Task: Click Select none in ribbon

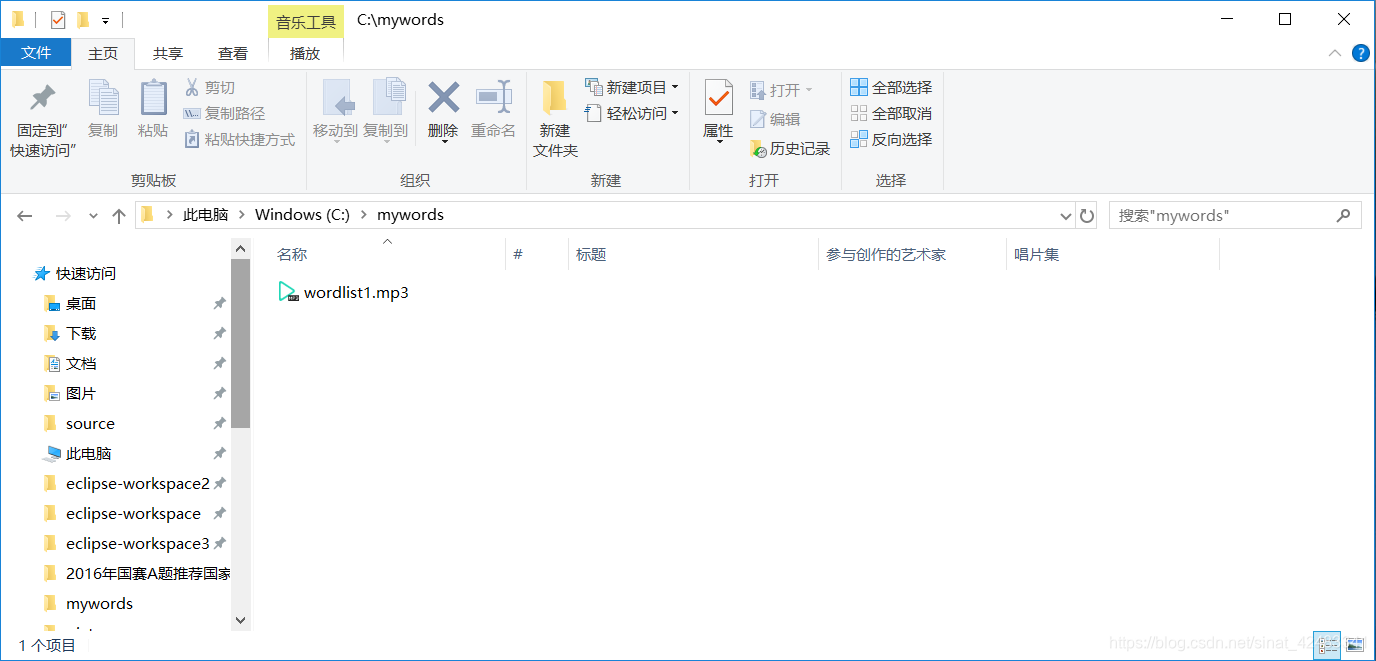Action: point(891,114)
